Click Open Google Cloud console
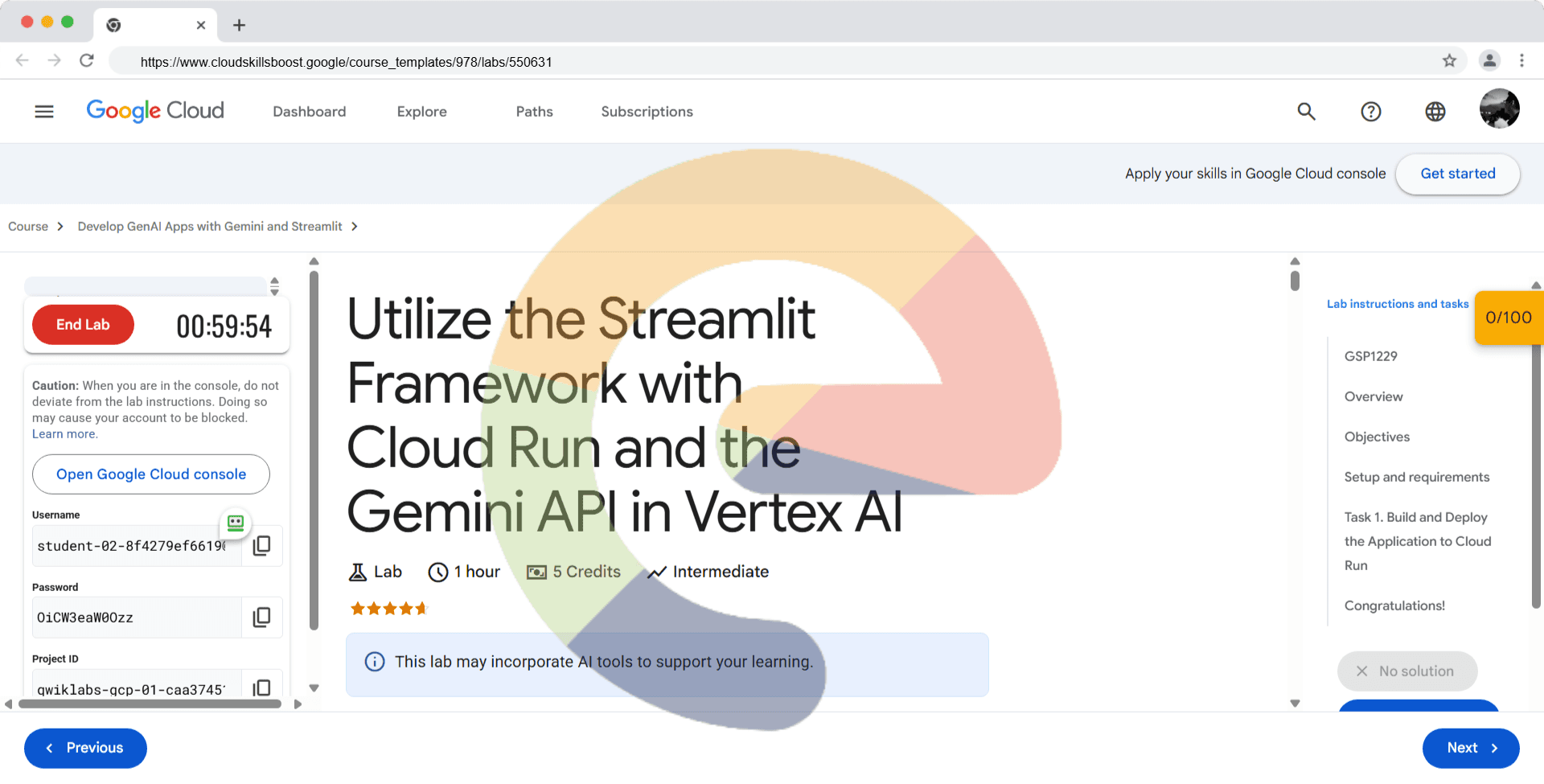This screenshot has width=1544, height=784. [151, 474]
